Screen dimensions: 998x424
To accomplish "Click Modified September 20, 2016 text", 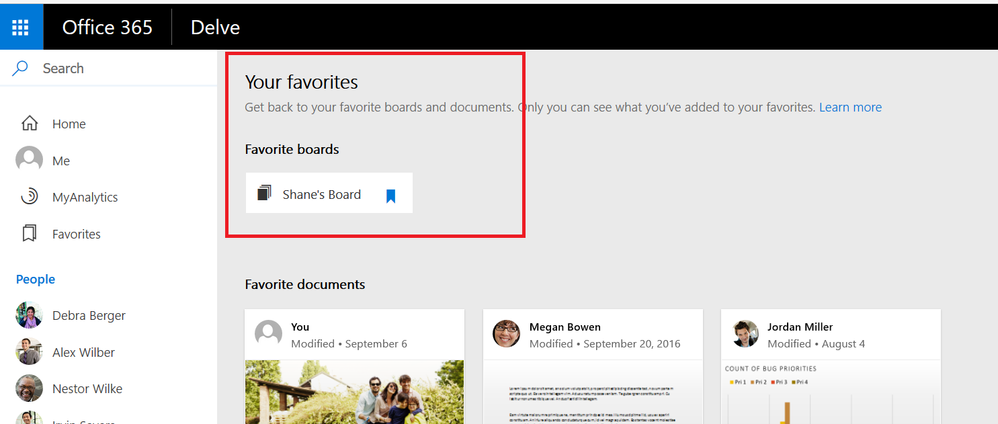I will click(605, 344).
